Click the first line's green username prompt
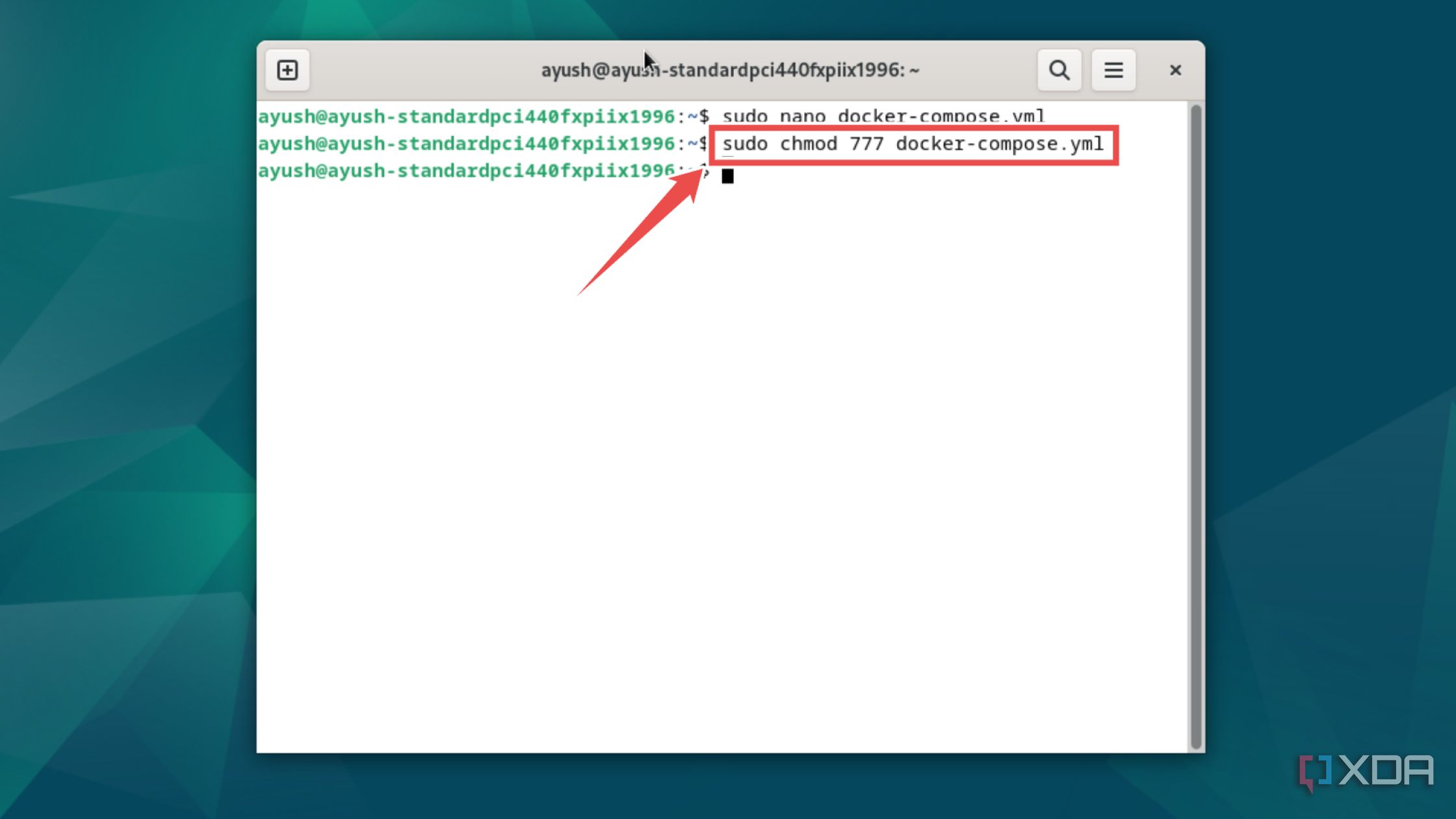 [466, 116]
